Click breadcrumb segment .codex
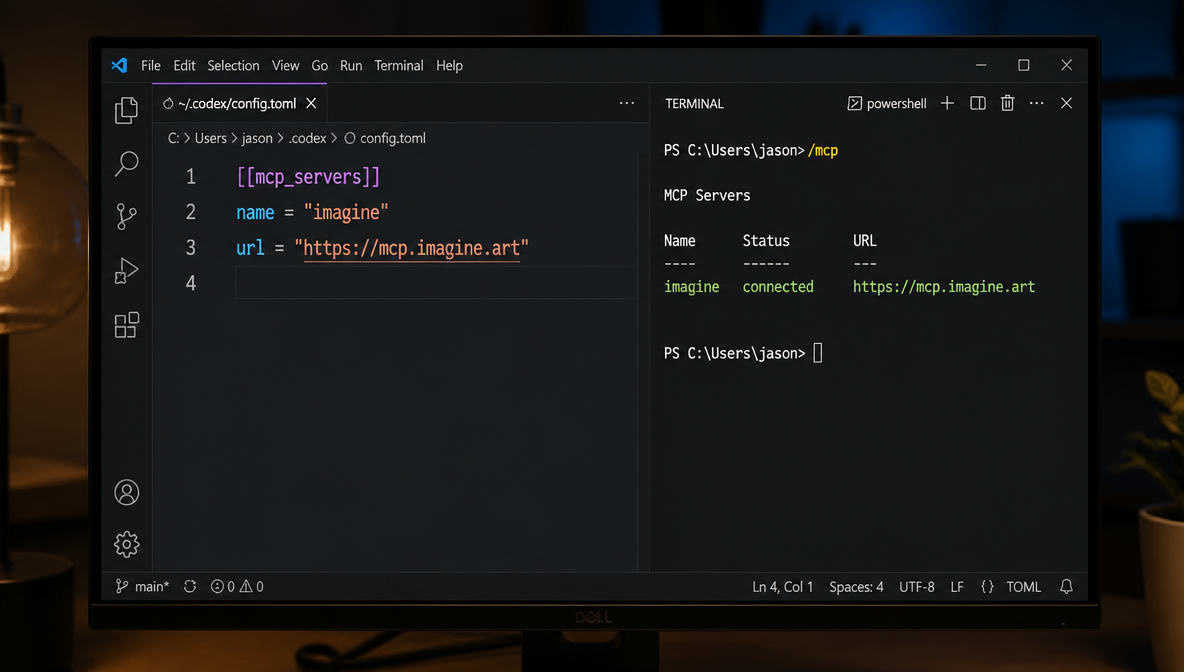The image size is (1184, 672). [307, 138]
